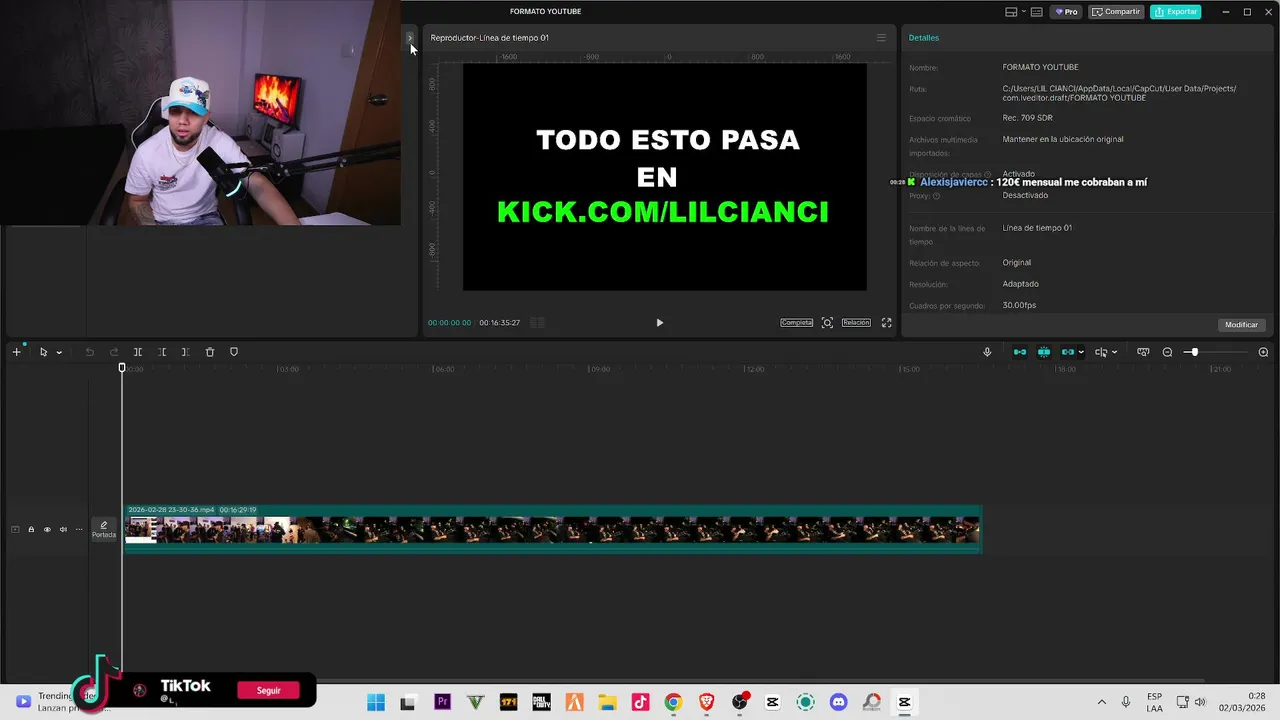1280x720 pixels.
Task: Click the microphone record voiceover icon
Action: pyautogui.click(x=987, y=352)
